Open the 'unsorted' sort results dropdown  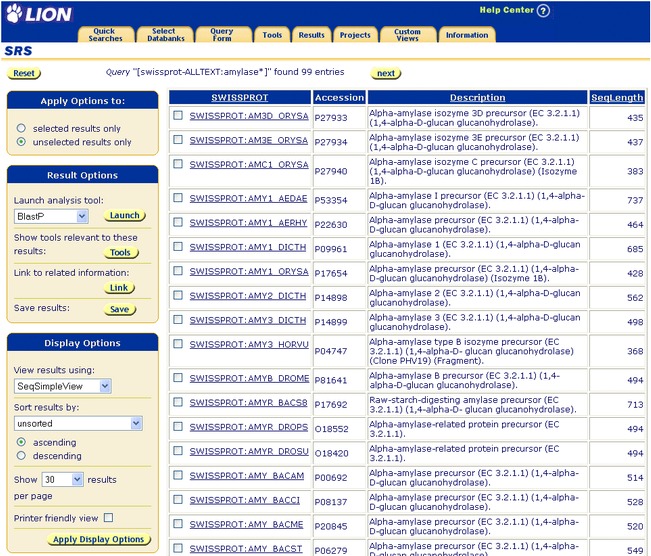coord(78,424)
